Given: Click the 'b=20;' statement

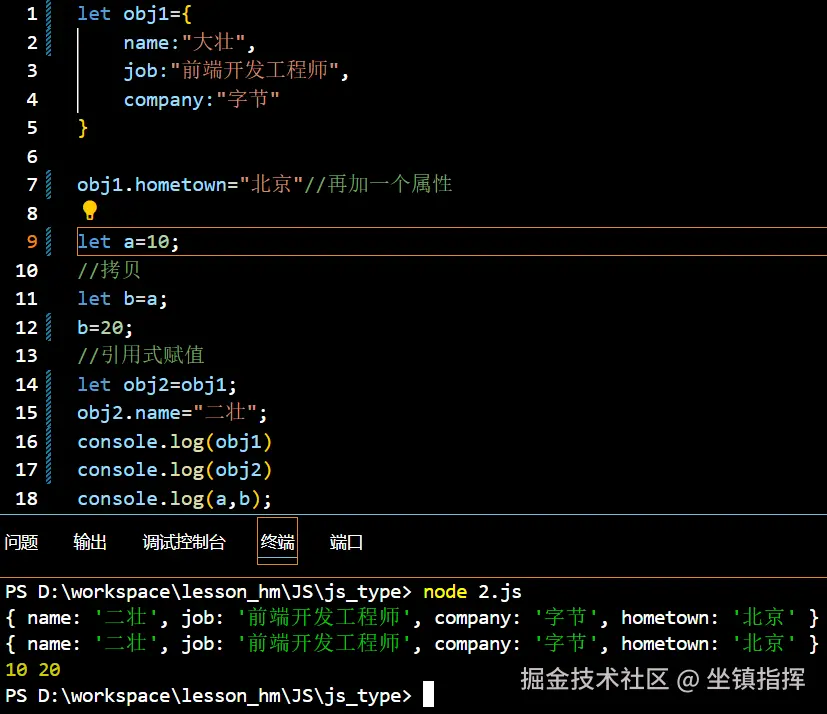Looking at the screenshot, I should pyautogui.click(x=105, y=327).
